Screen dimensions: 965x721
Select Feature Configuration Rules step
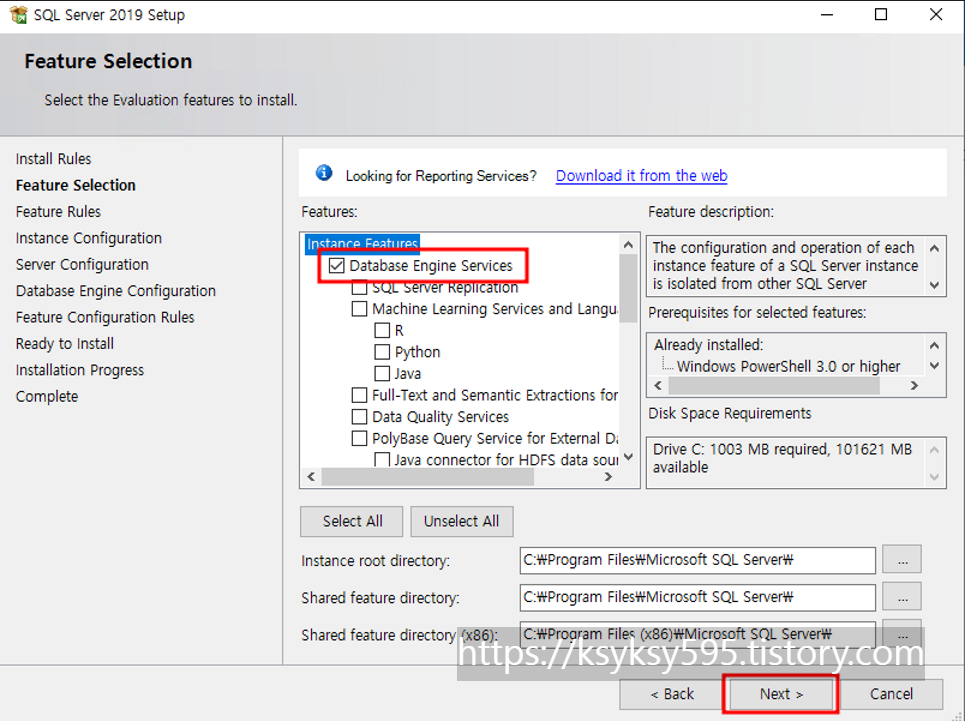(x=105, y=317)
